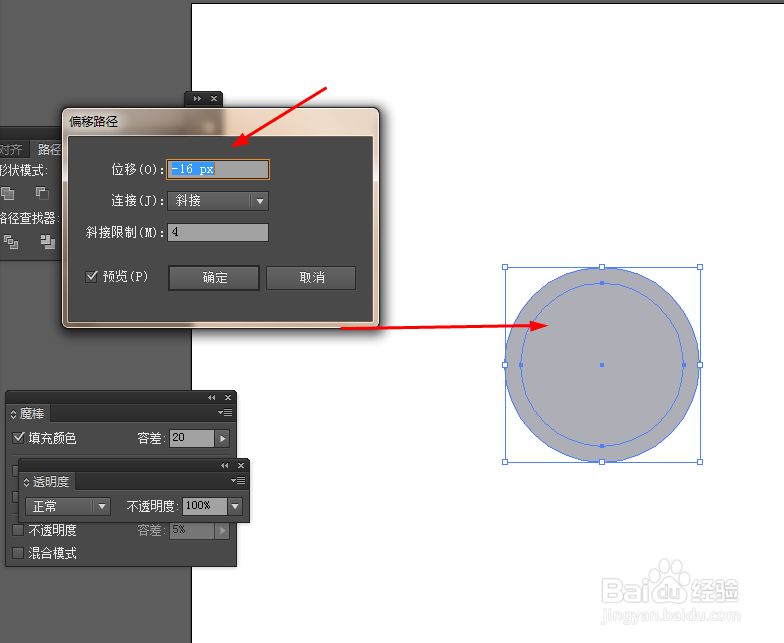Open the 魔棒 panel options menu

225,412
